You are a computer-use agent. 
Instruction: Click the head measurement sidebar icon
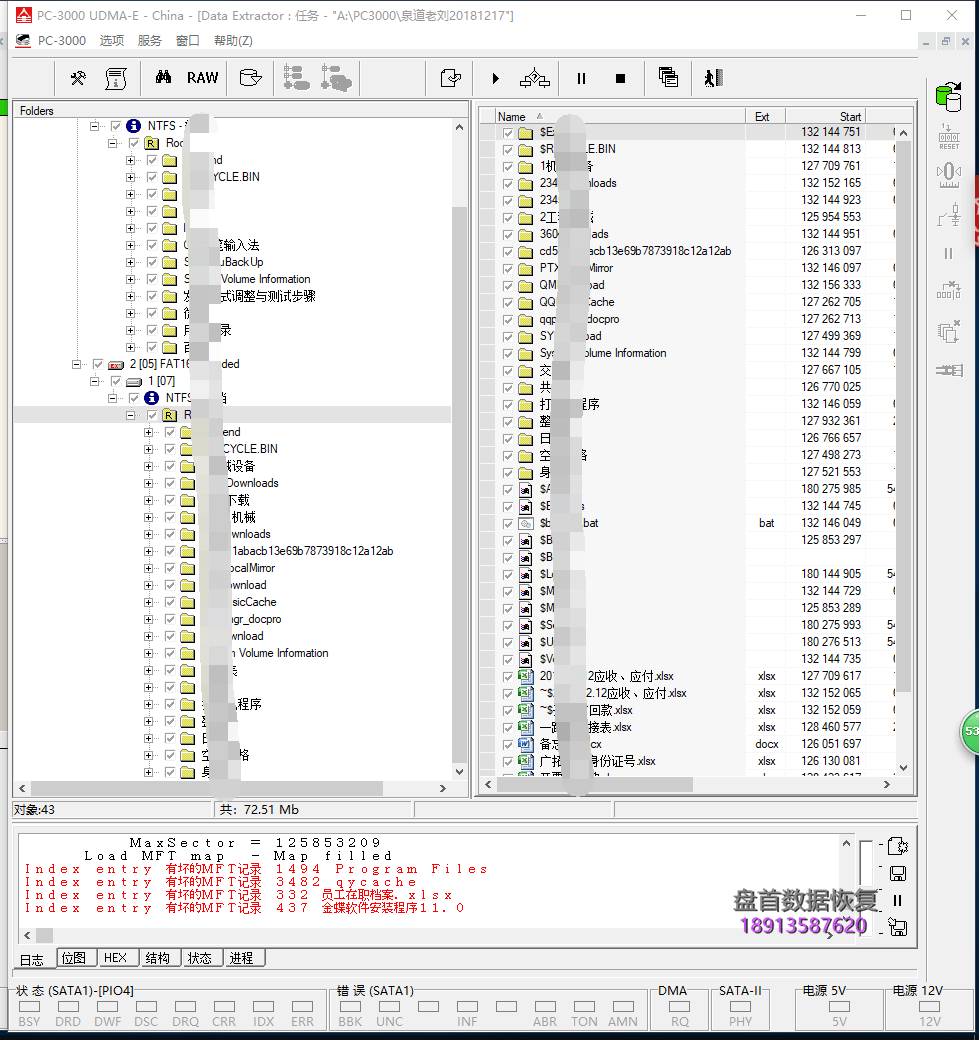[x=948, y=175]
